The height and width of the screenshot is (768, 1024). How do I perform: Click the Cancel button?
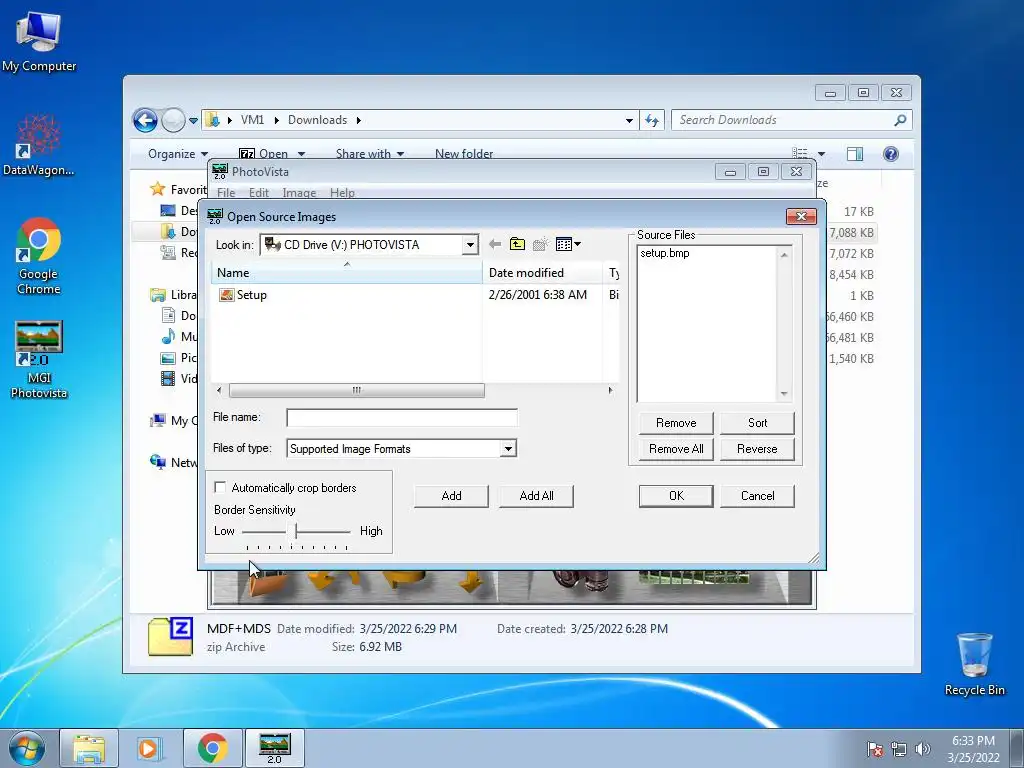click(758, 496)
